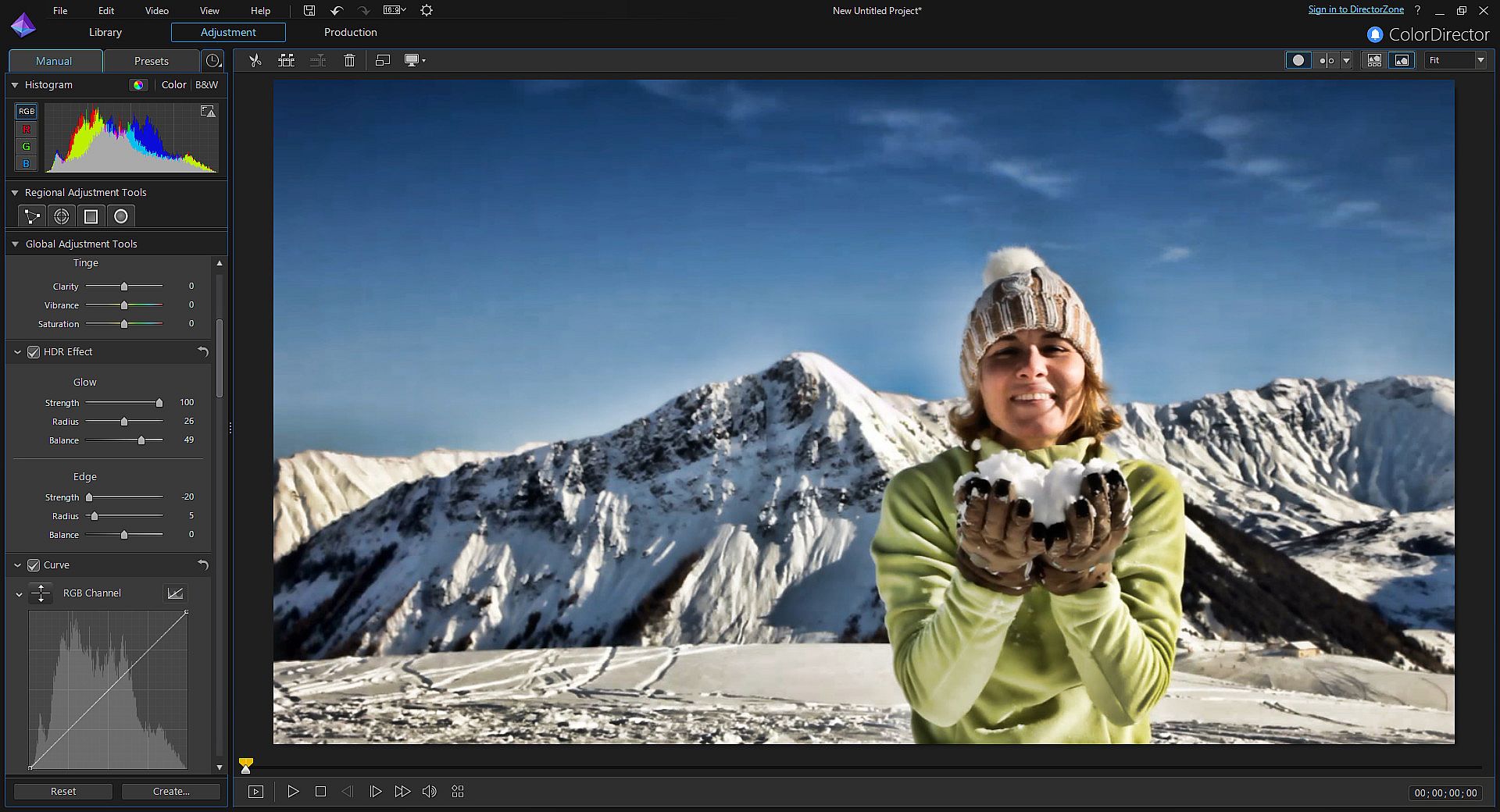
Task: Open the Video menu
Action: point(156,11)
